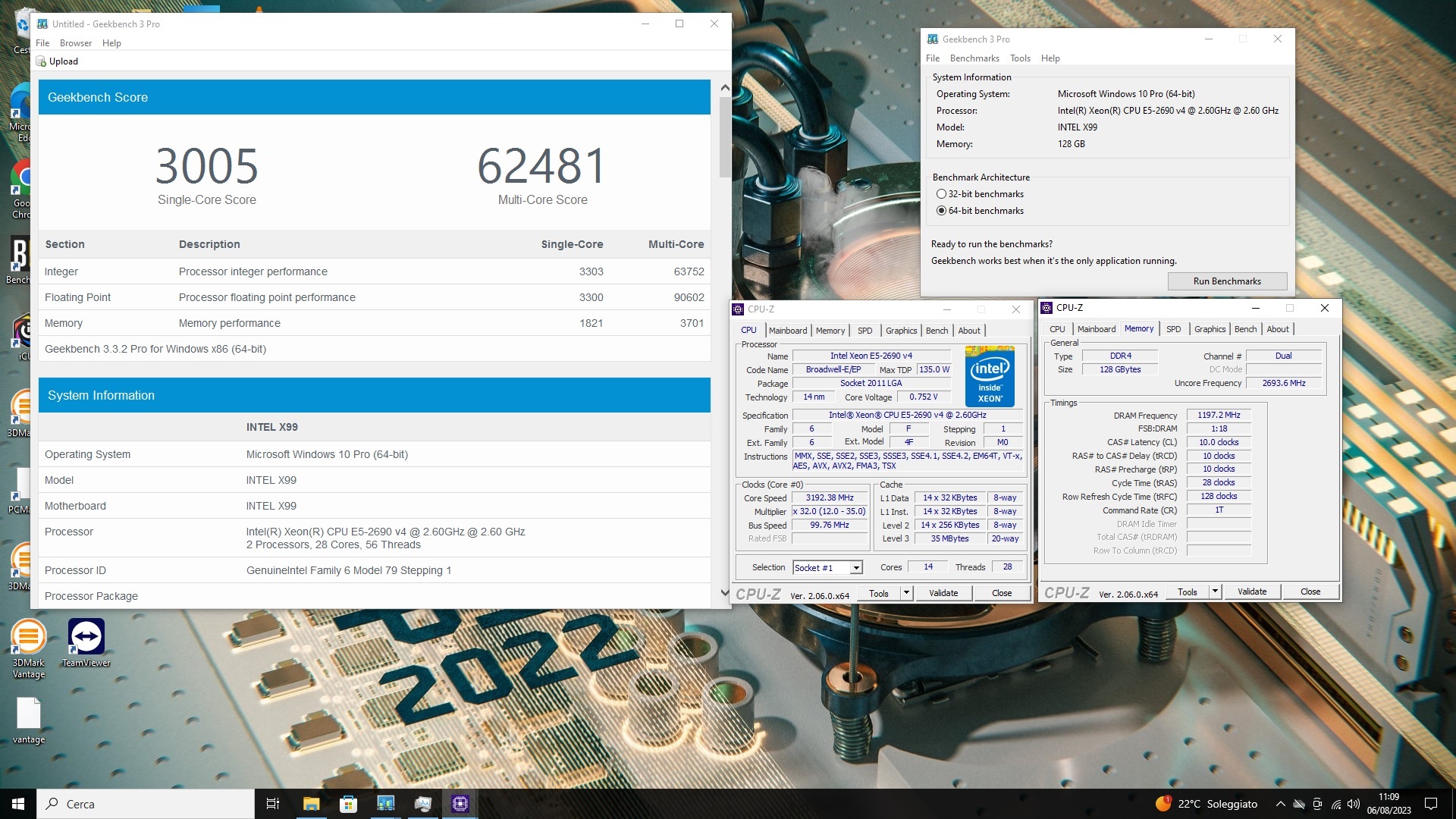Switch to Bench tab in left CPU-Z window

(x=937, y=331)
